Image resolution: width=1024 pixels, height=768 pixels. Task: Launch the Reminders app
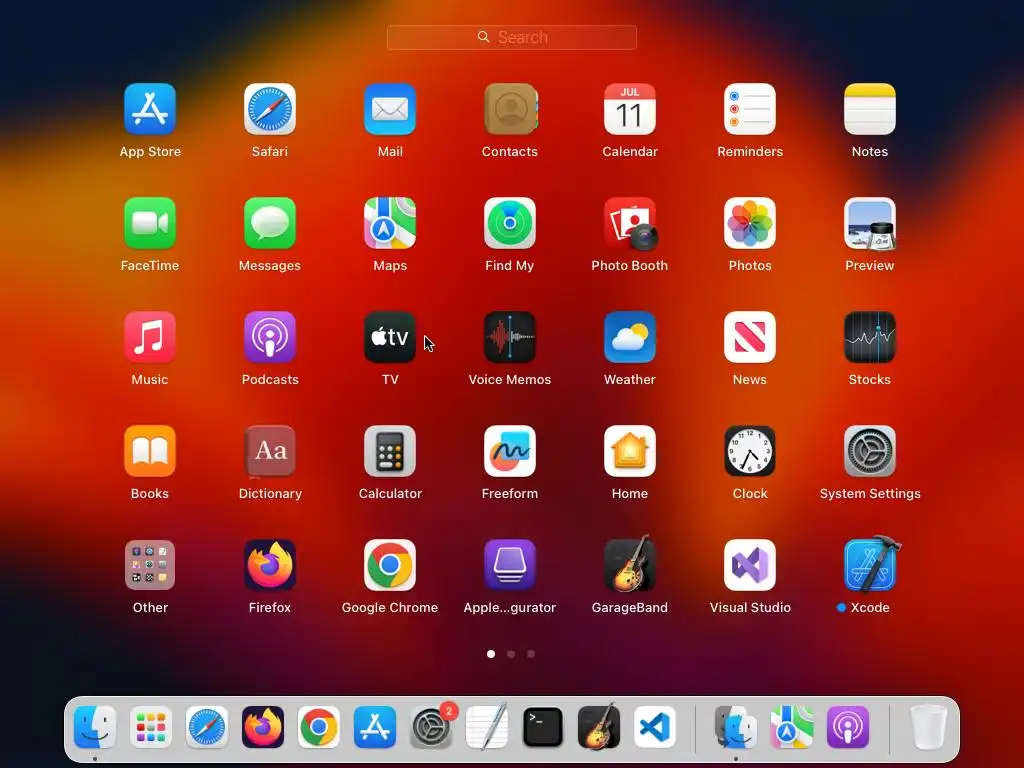750,109
